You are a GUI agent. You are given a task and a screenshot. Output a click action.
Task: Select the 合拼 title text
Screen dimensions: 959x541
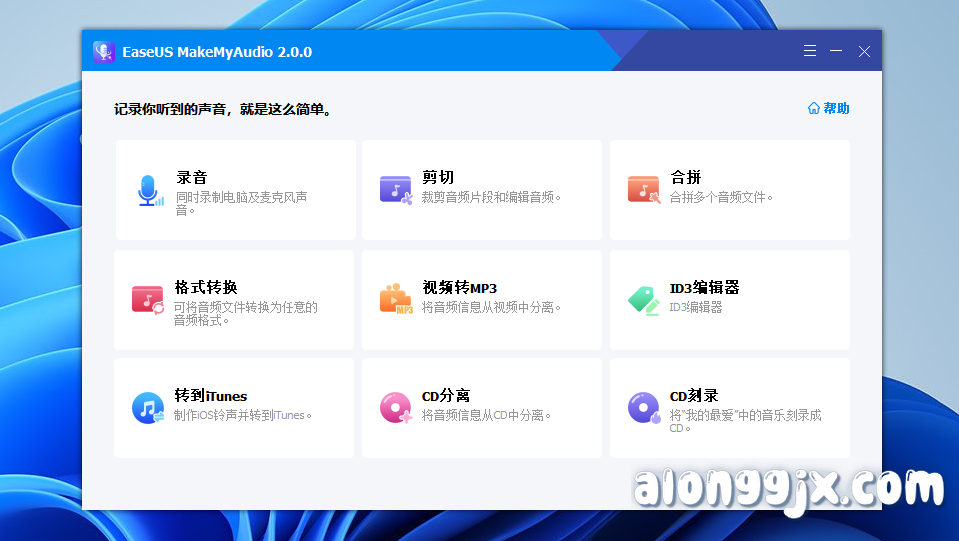(x=686, y=177)
